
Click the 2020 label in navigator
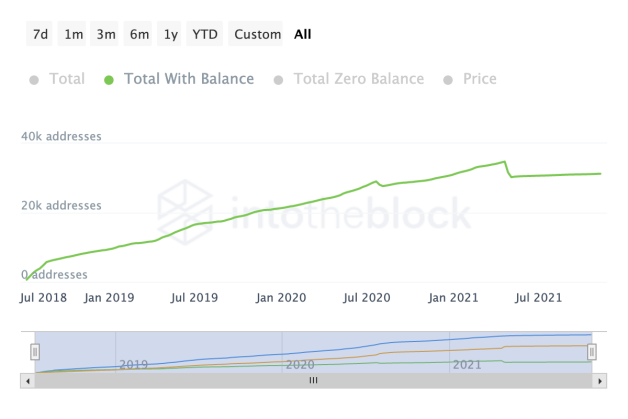click(300, 365)
